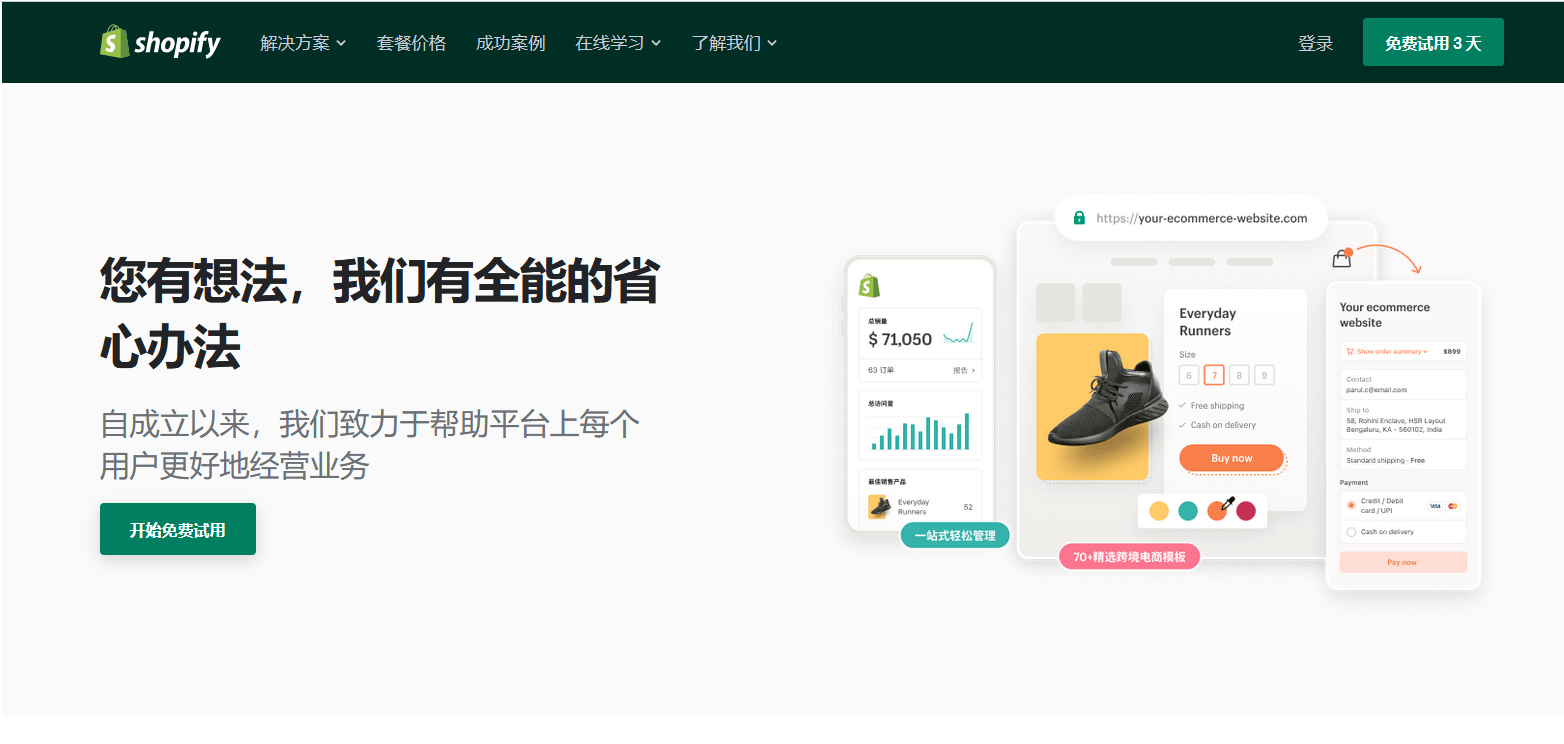Screen dimensions: 1564x744
Task: Click the teal bar chart under 总访问量
Action: (x=920, y=432)
